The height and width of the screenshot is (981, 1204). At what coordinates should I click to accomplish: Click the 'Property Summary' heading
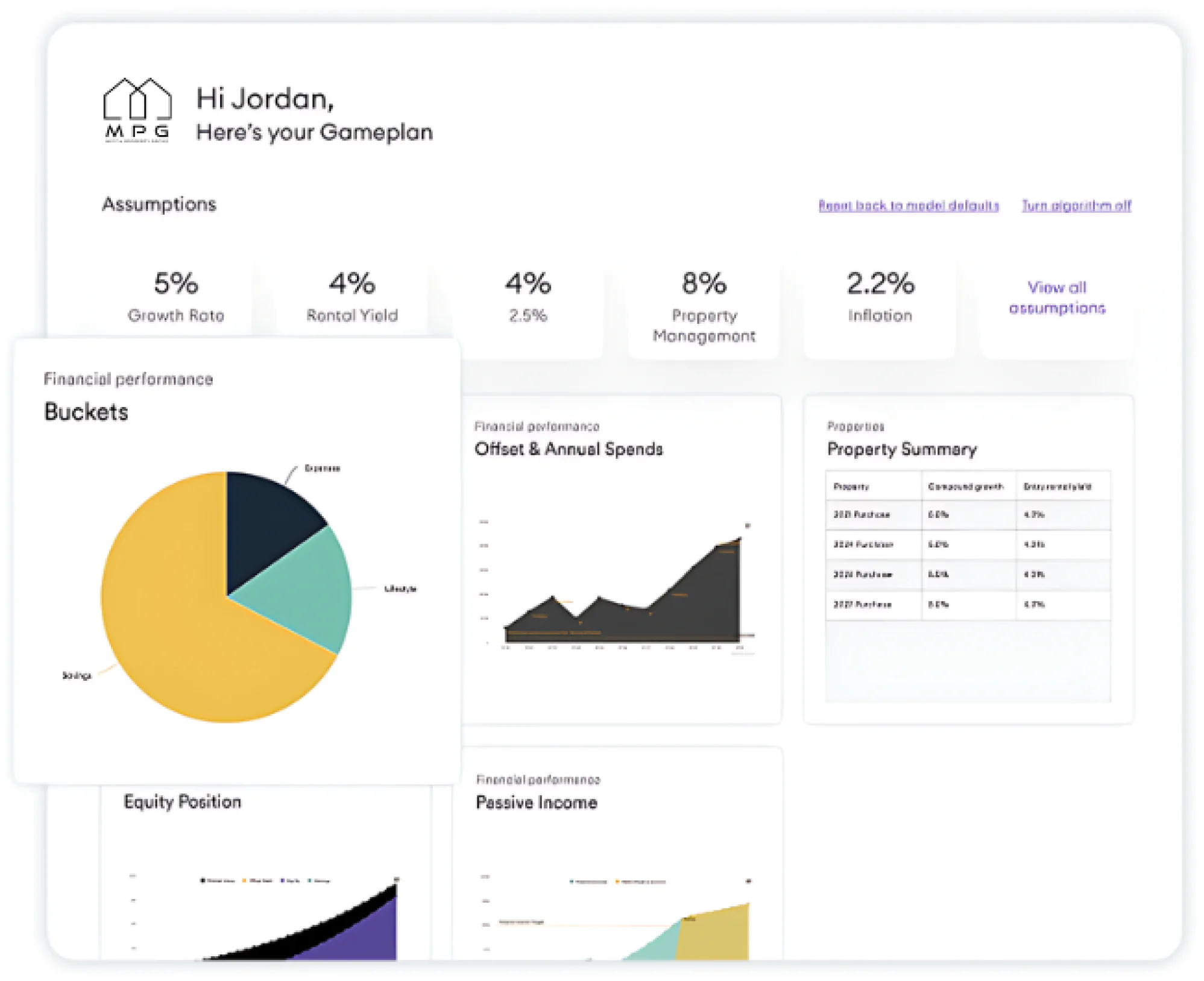902,449
